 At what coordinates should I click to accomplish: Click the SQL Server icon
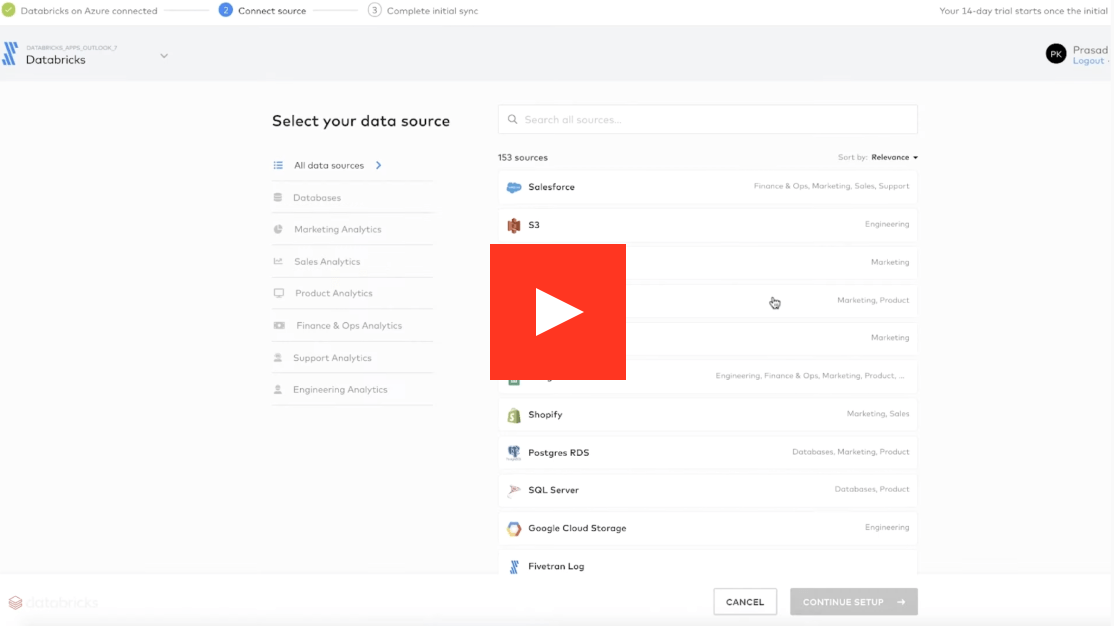pyautogui.click(x=513, y=491)
